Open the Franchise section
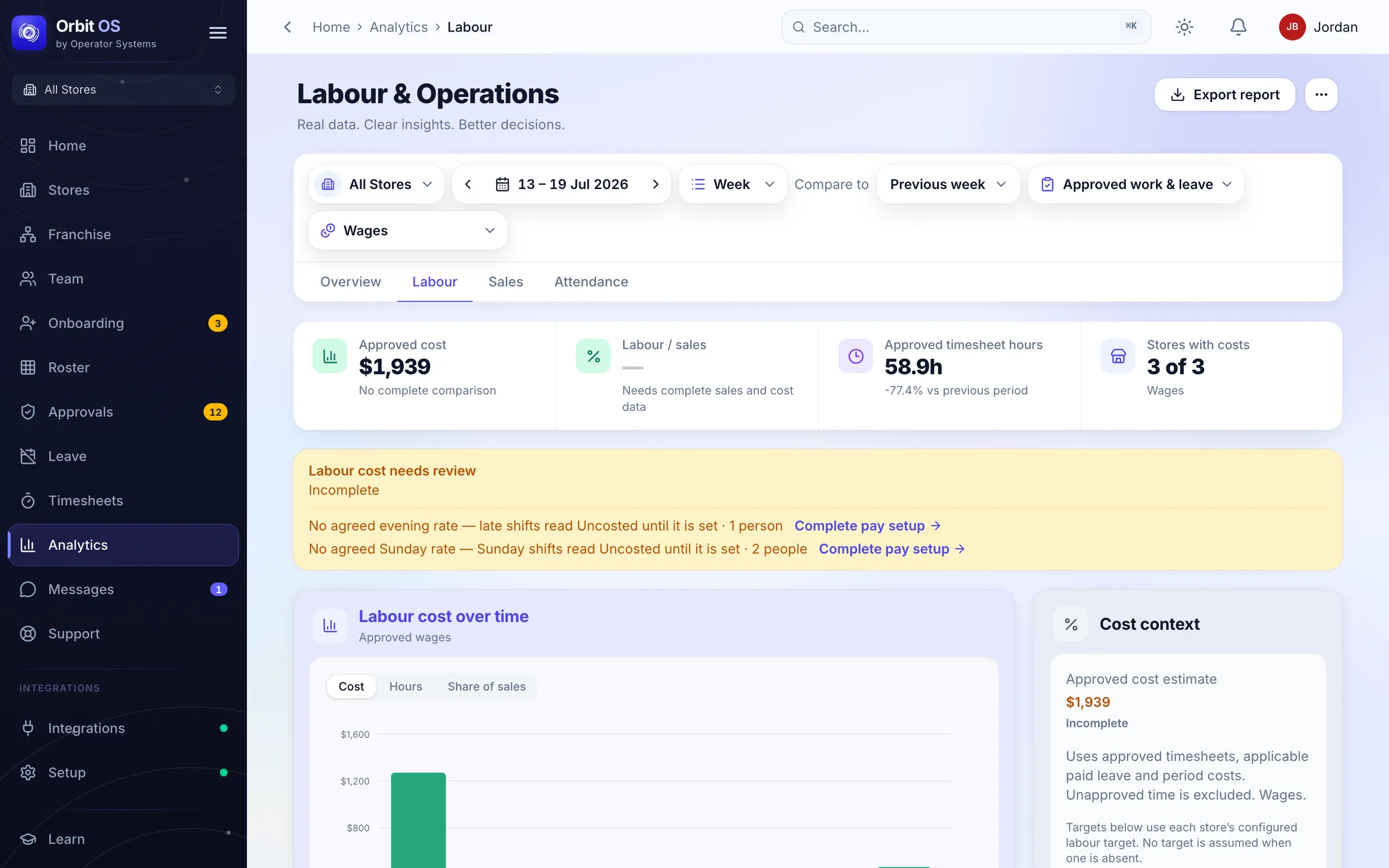This screenshot has width=1389, height=868. tap(123, 234)
